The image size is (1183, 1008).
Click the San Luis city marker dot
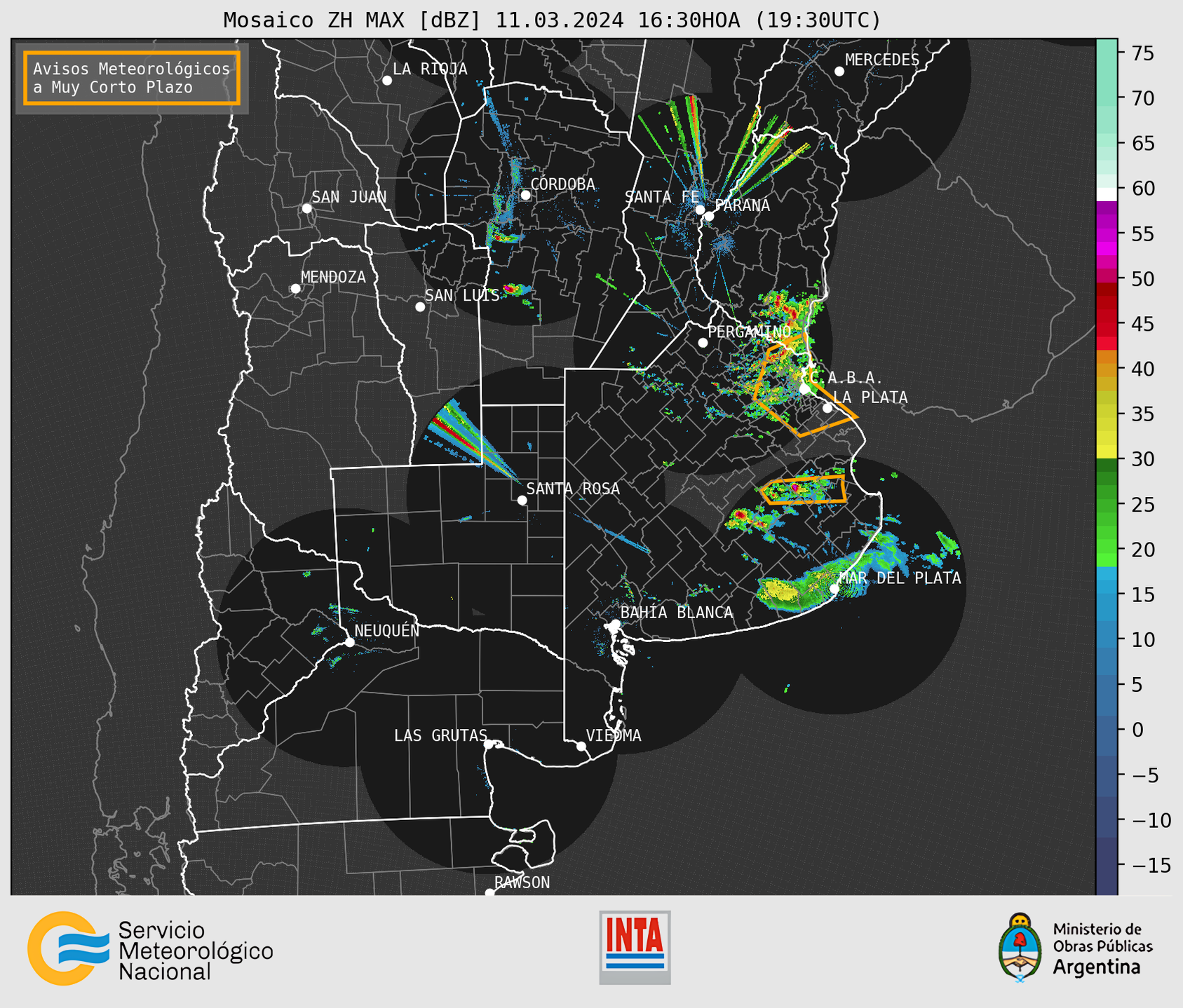pos(420,307)
